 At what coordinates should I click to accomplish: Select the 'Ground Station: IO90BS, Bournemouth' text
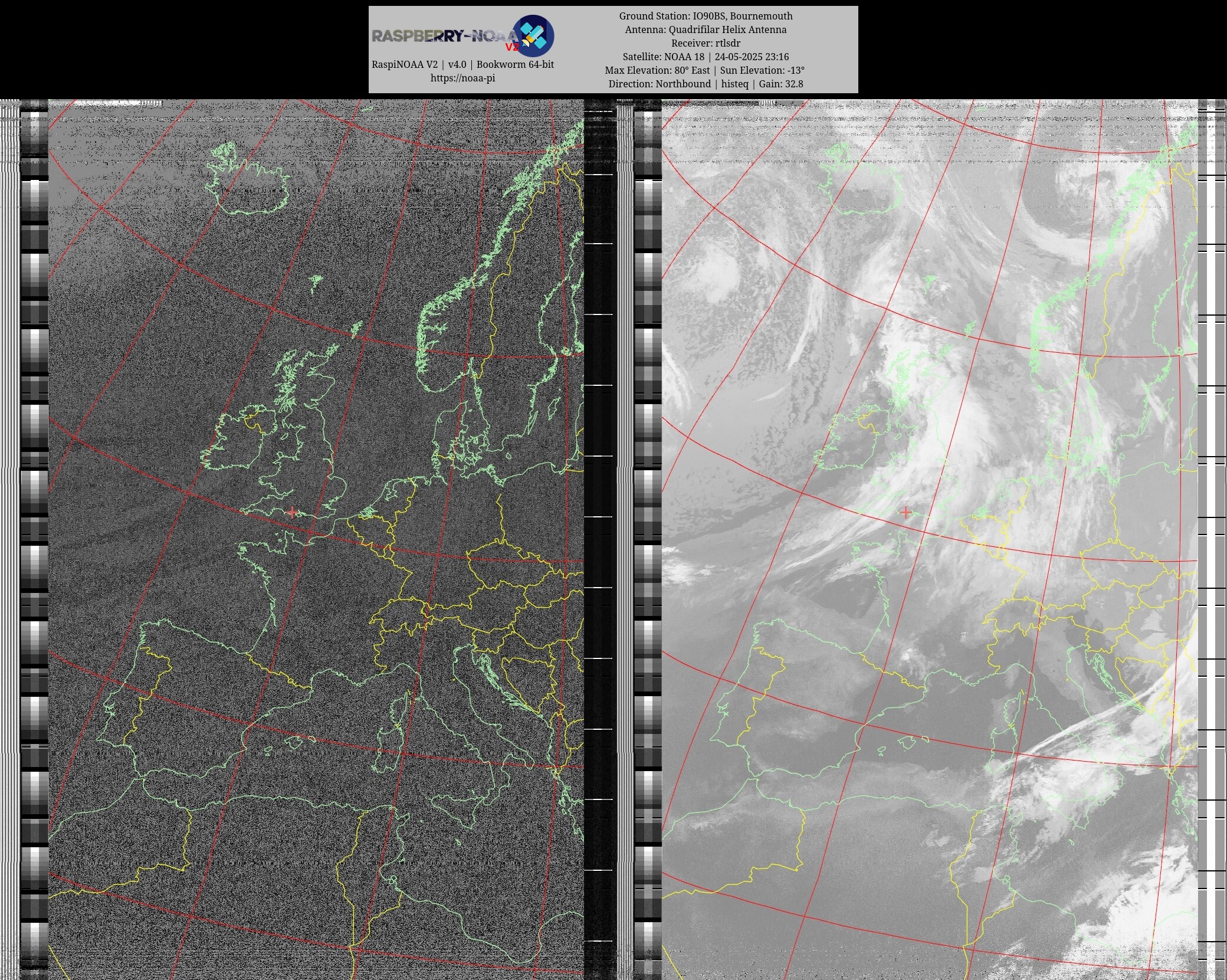tap(706, 16)
